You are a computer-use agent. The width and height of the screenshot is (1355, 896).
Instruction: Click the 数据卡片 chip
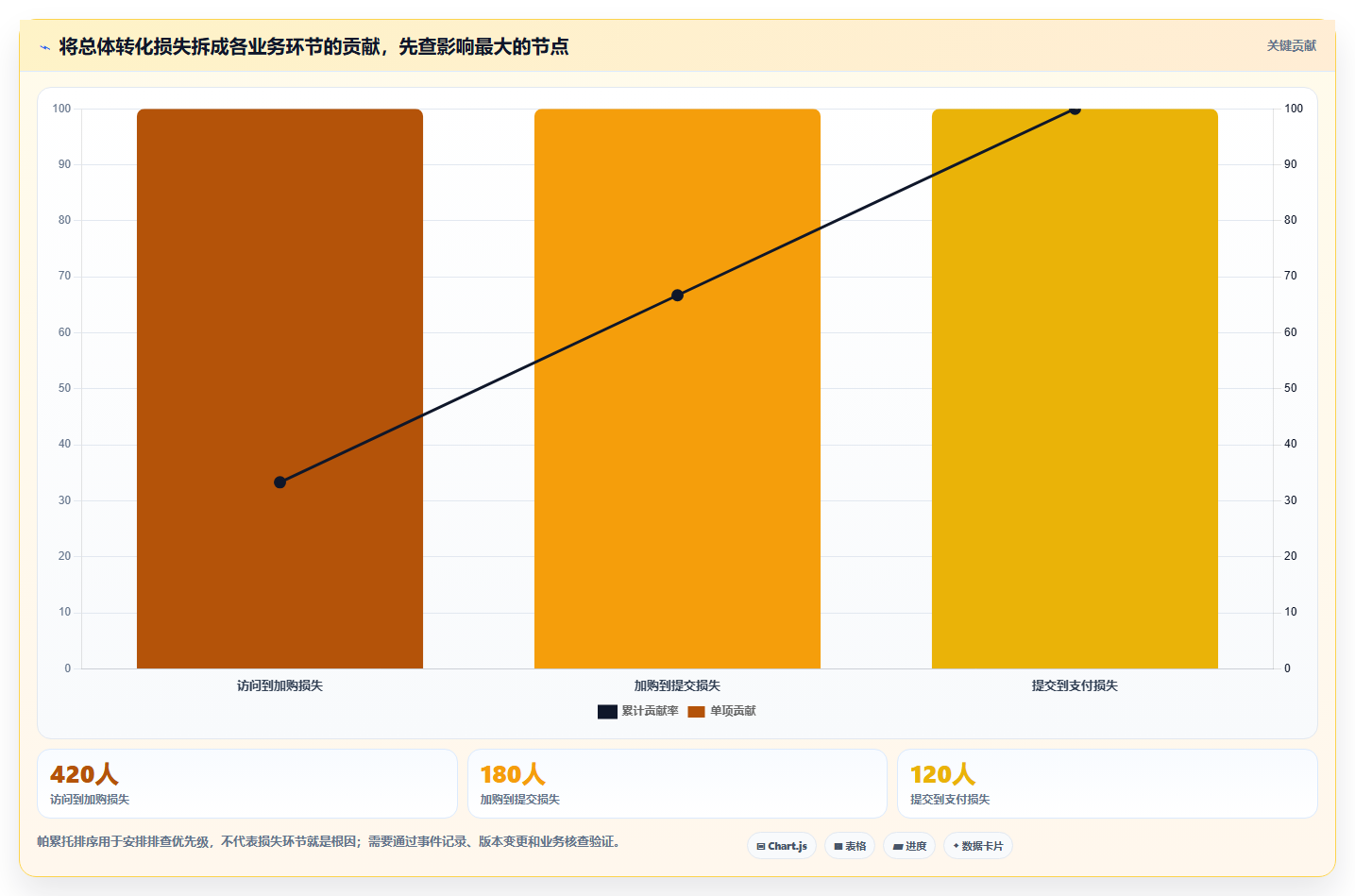coord(978,846)
